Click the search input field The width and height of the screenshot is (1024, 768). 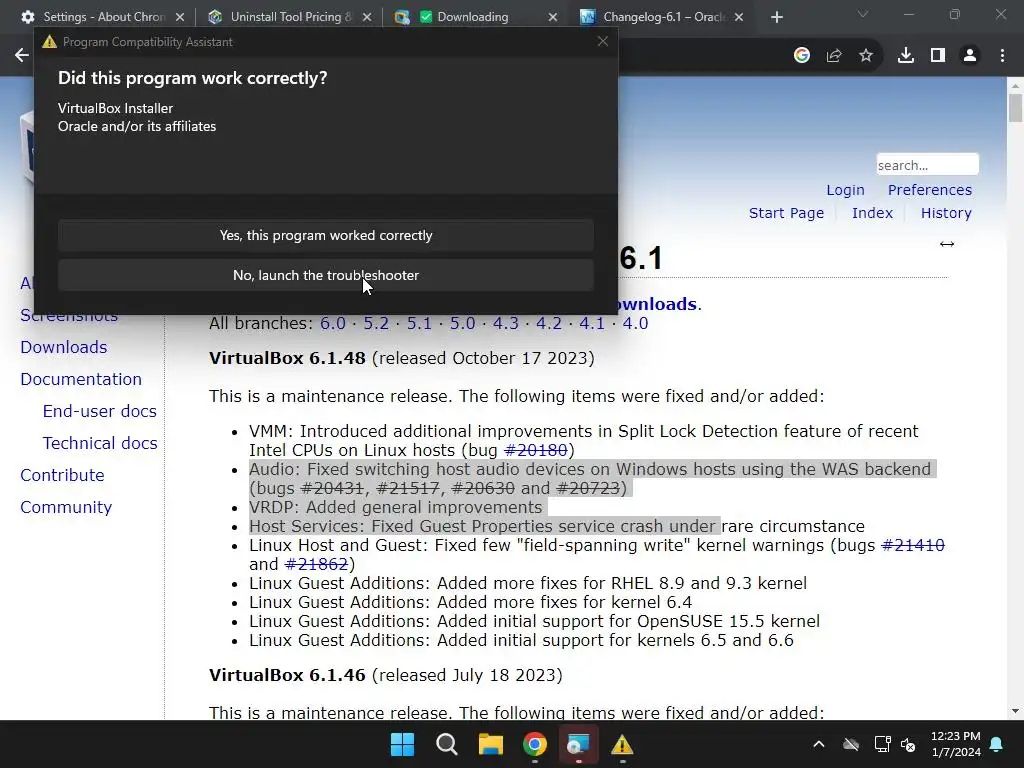coord(927,165)
